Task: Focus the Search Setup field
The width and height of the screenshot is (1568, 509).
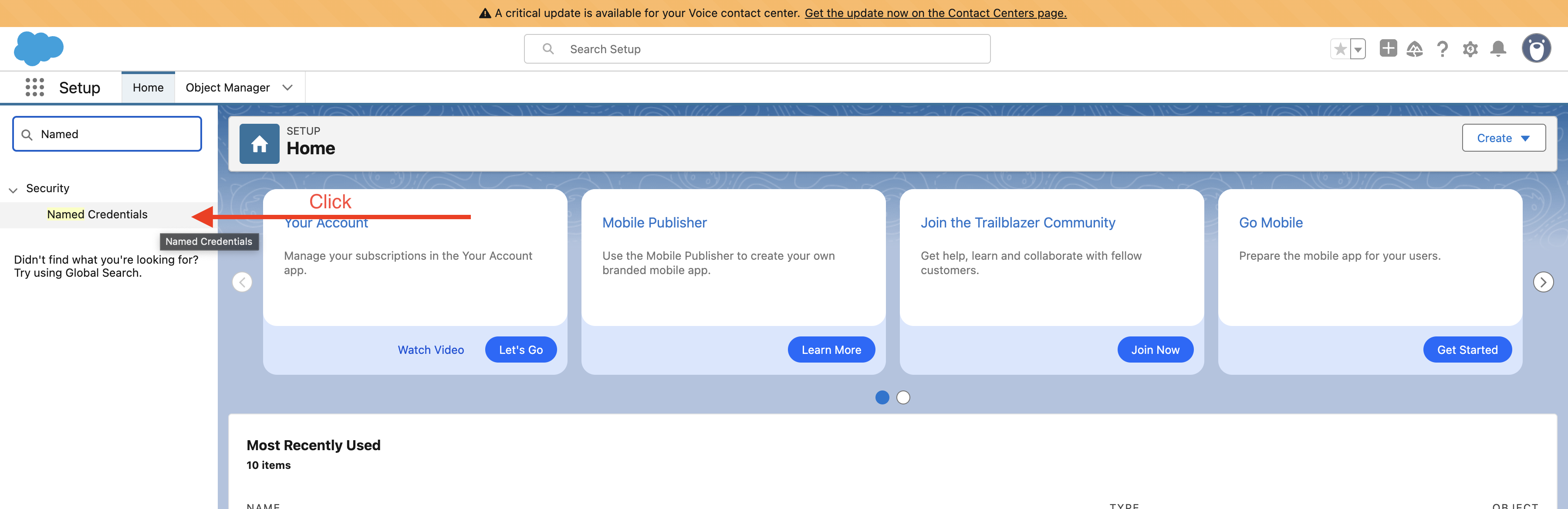Action: tap(757, 49)
